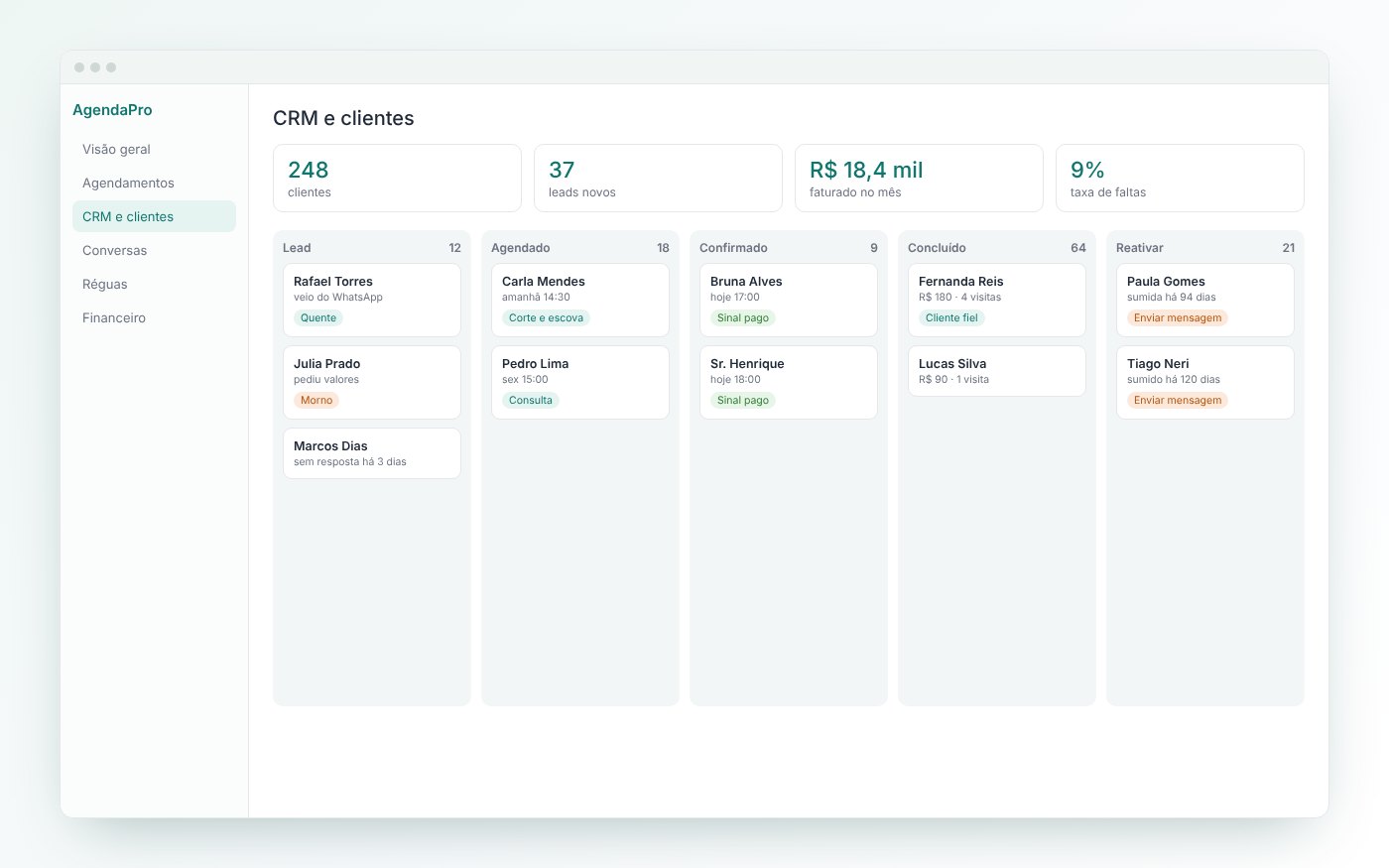Open Julia Prado lead card
Viewport: 1389px width, 868px height.
click(x=372, y=382)
